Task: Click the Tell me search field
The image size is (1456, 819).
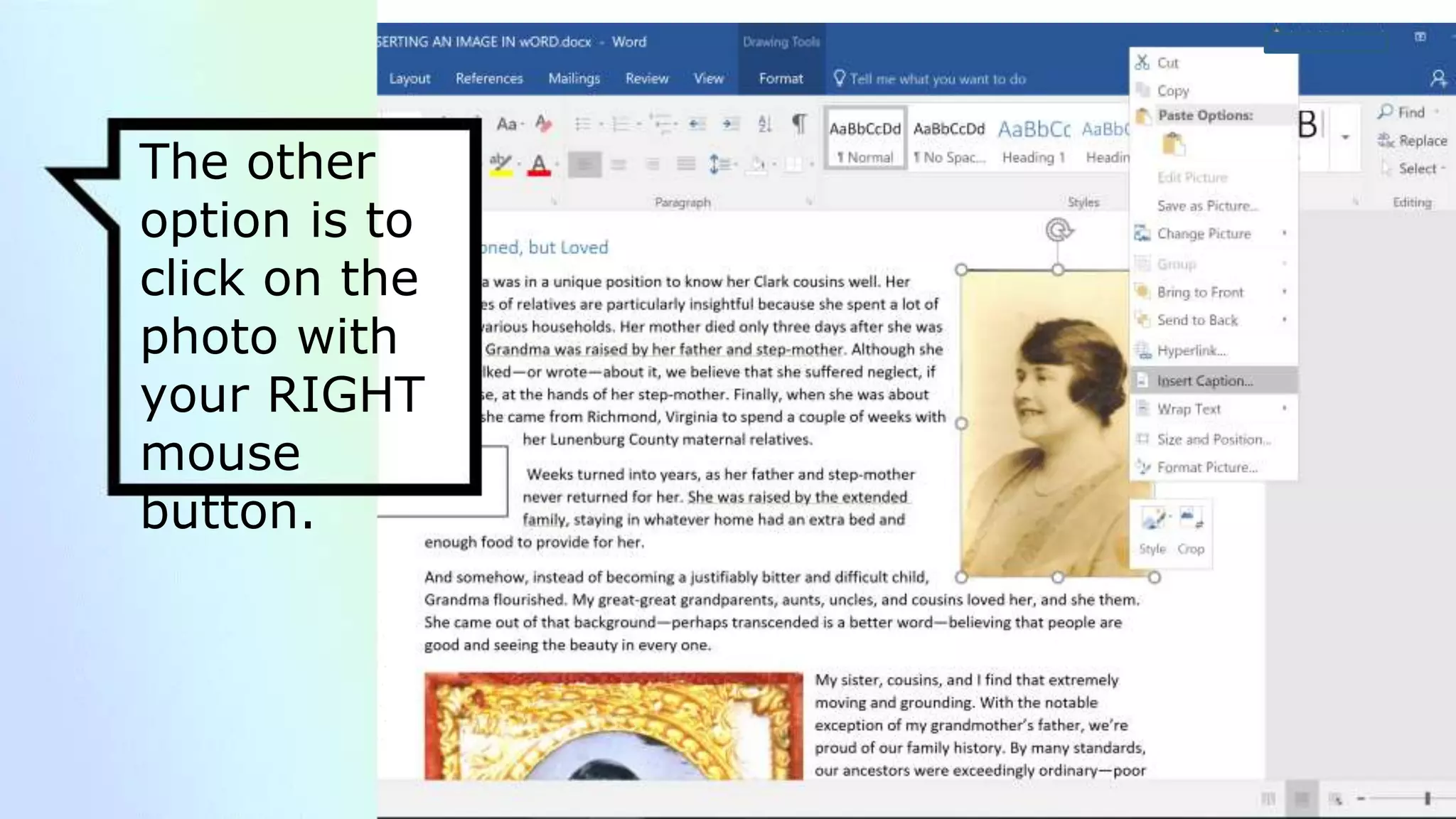Action: click(937, 79)
